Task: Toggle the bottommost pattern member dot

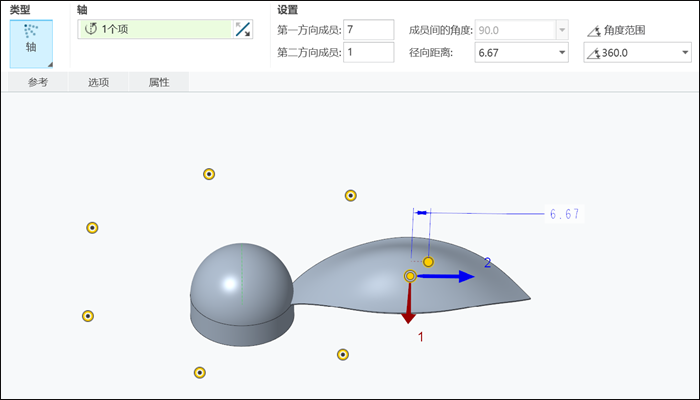Action: coord(200,372)
